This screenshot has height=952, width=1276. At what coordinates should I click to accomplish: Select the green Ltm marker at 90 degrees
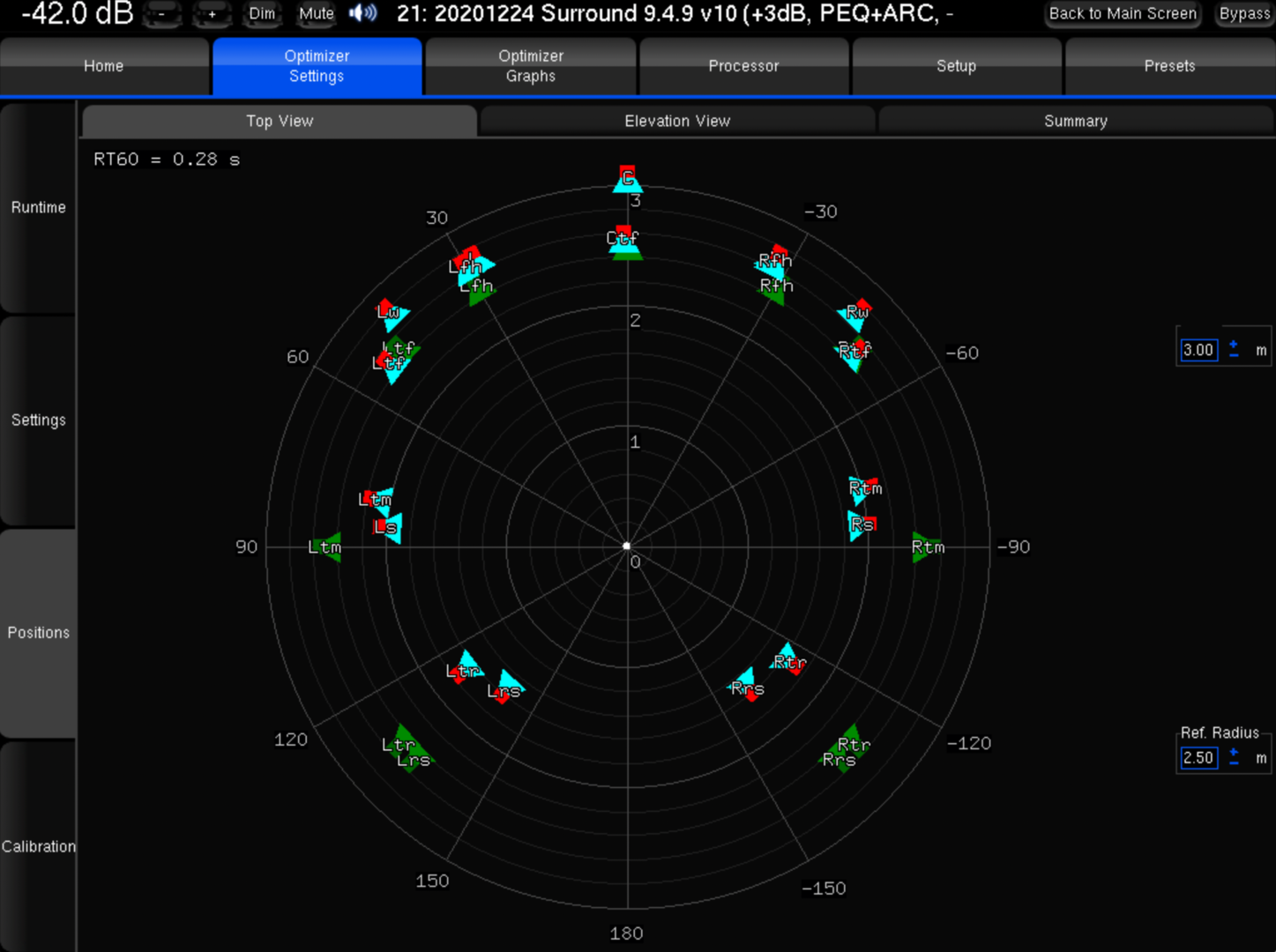coord(326,547)
